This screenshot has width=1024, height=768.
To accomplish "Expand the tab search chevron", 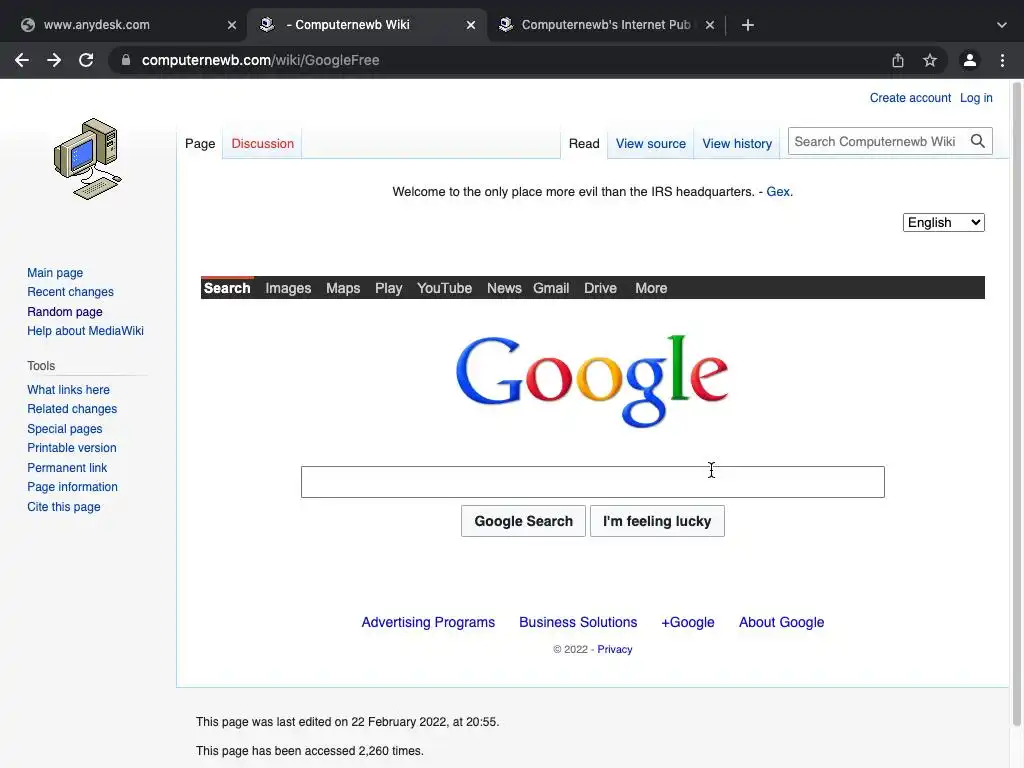I will click(x=1002, y=25).
